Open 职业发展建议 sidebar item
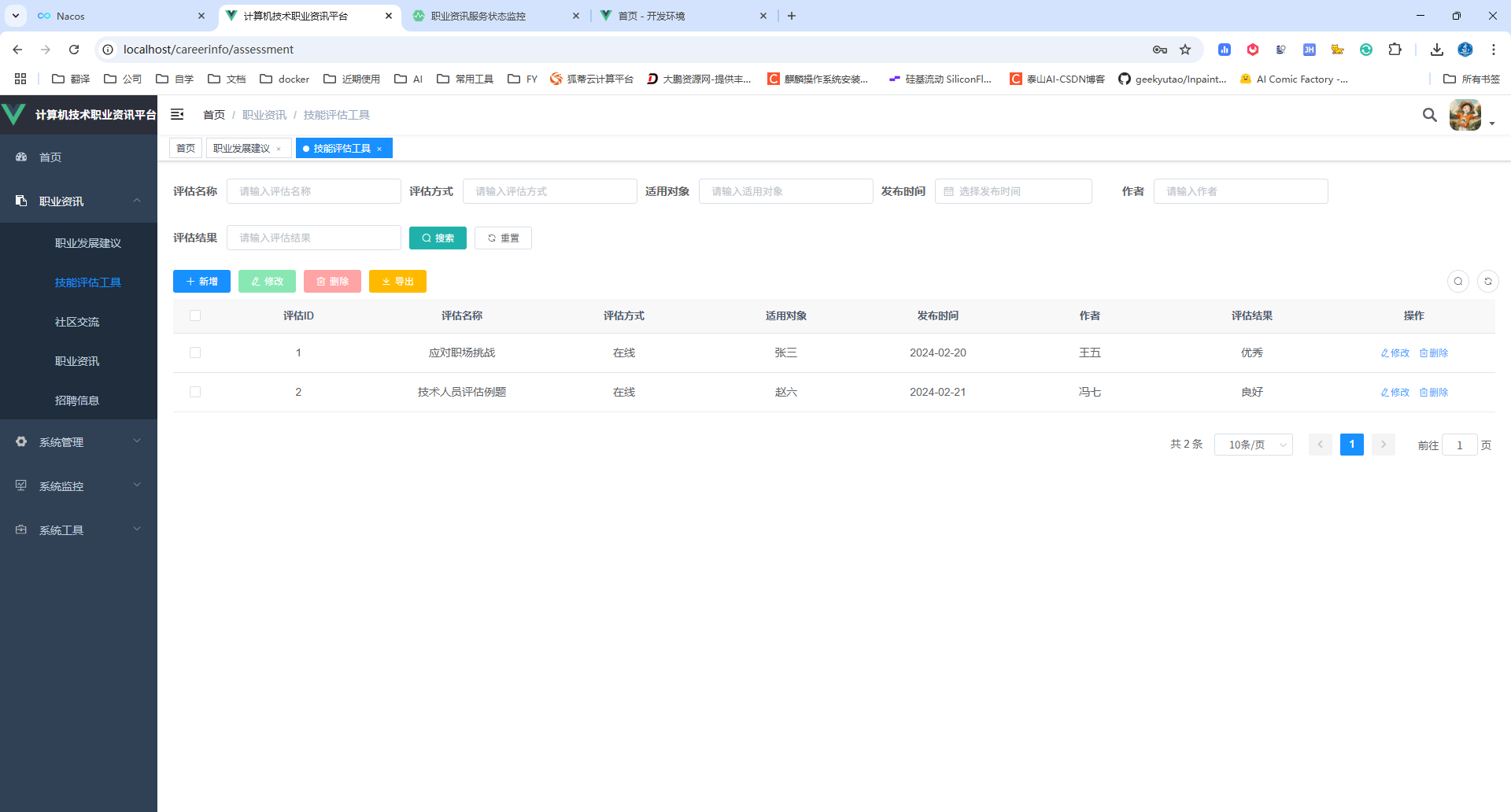 pos(79,243)
